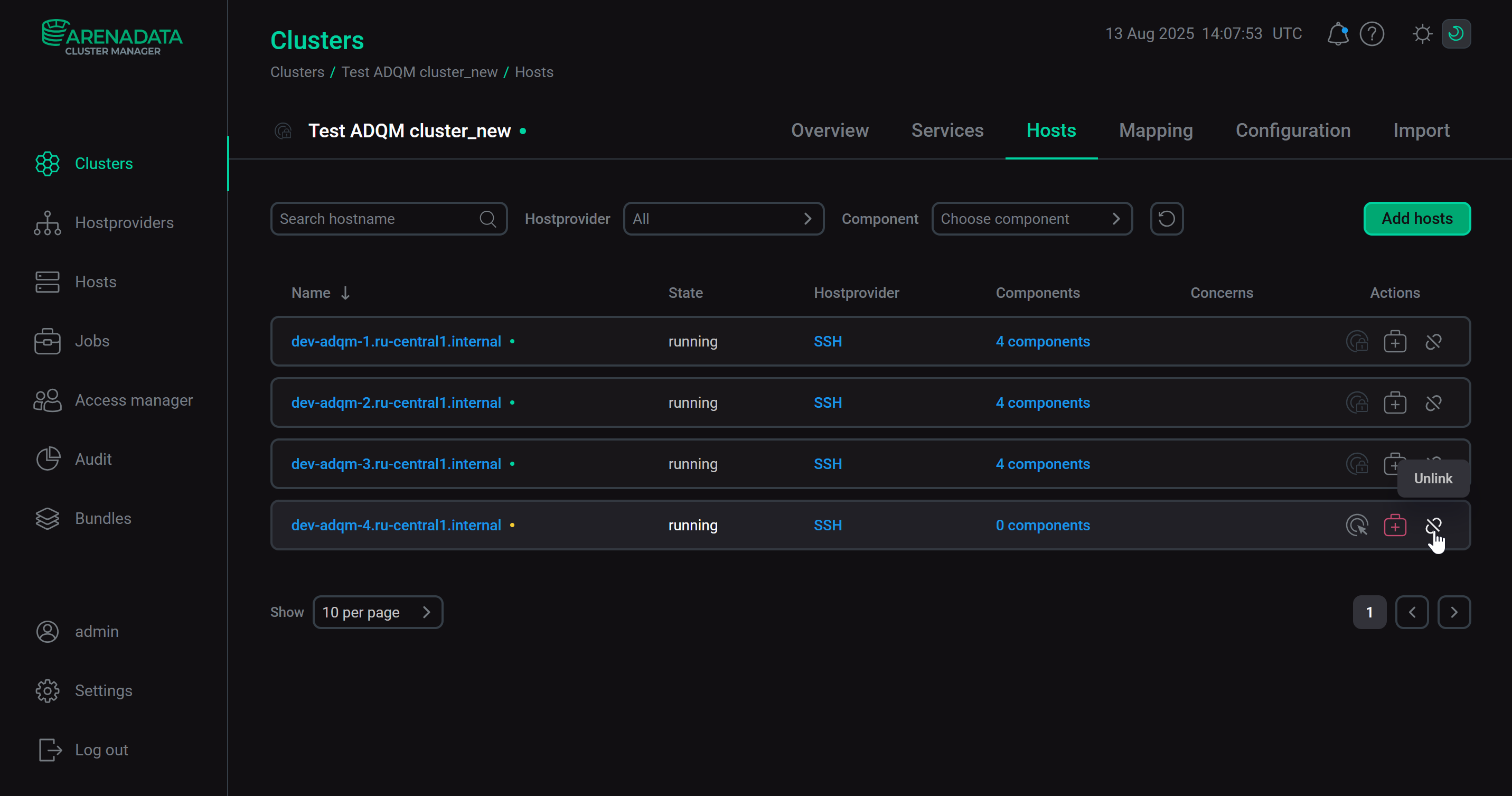
Task: Open the Hostprovider All dropdown
Action: tap(723, 219)
